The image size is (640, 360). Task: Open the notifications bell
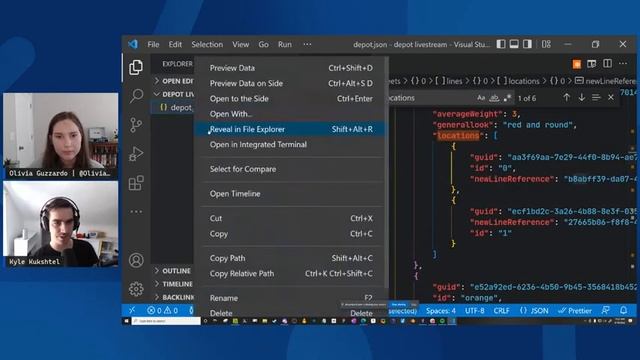[623, 310]
